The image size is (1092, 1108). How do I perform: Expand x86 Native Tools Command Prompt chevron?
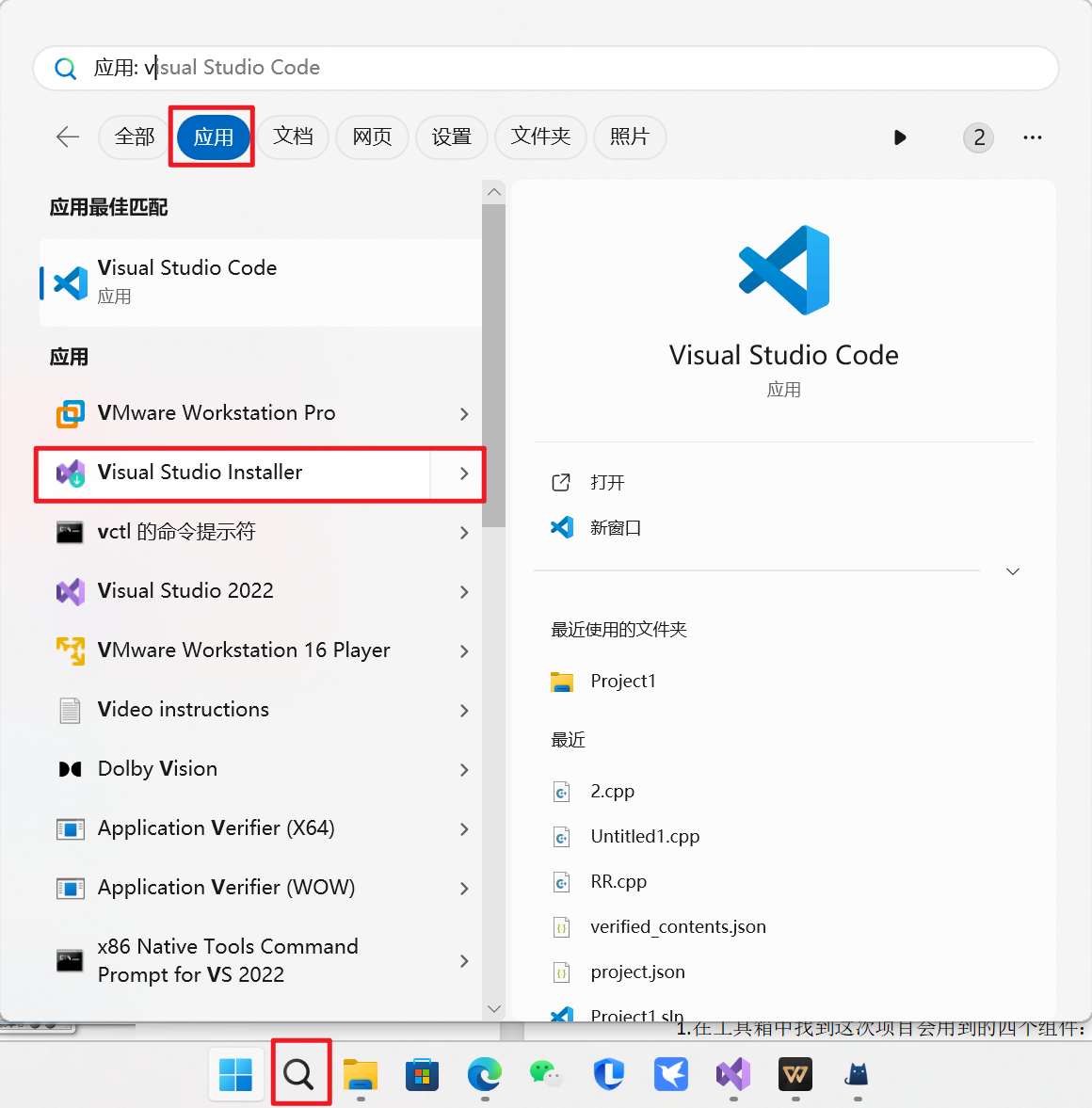(464, 961)
